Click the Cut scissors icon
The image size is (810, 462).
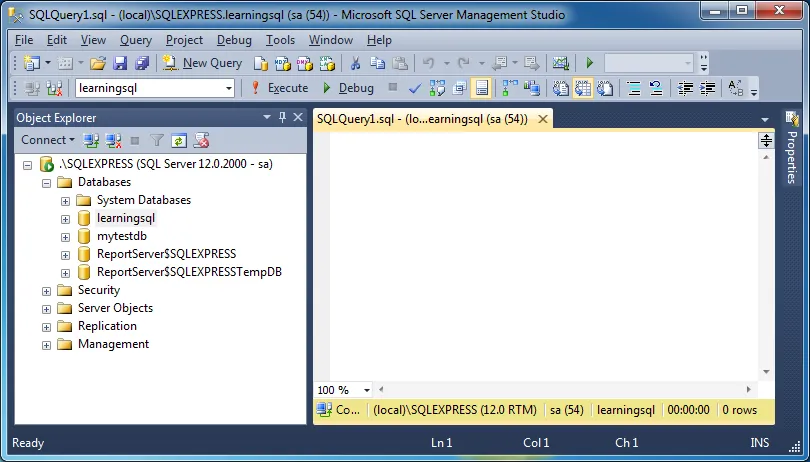pyautogui.click(x=355, y=63)
